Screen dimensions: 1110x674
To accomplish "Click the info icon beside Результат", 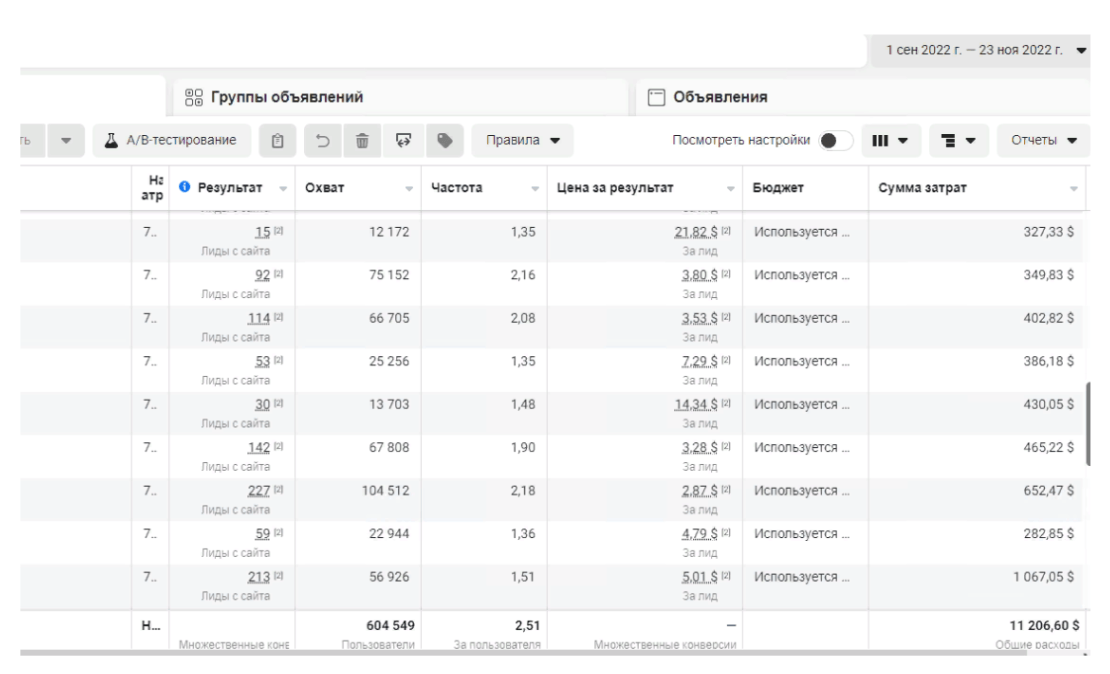I will [185, 187].
